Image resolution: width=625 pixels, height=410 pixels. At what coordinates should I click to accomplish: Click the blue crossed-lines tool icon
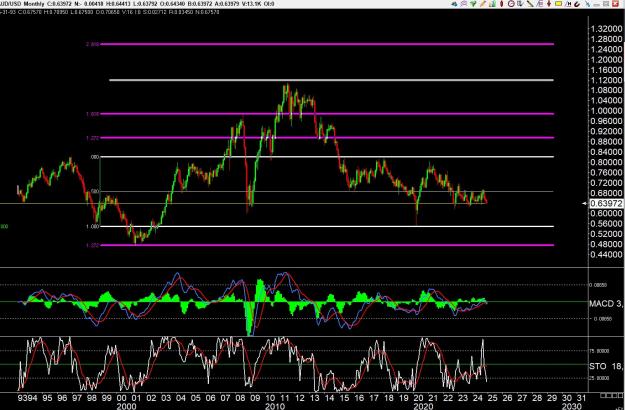[588, 4]
